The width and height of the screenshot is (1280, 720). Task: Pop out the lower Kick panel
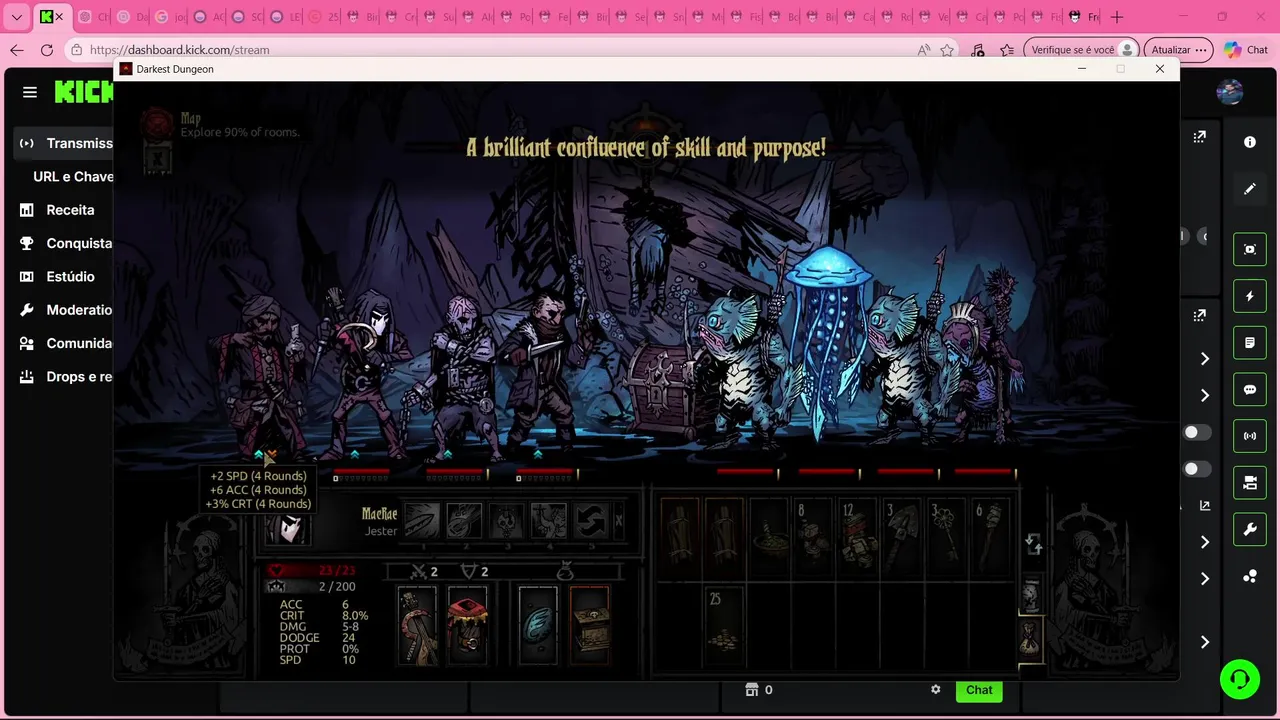(x=1199, y=315)
